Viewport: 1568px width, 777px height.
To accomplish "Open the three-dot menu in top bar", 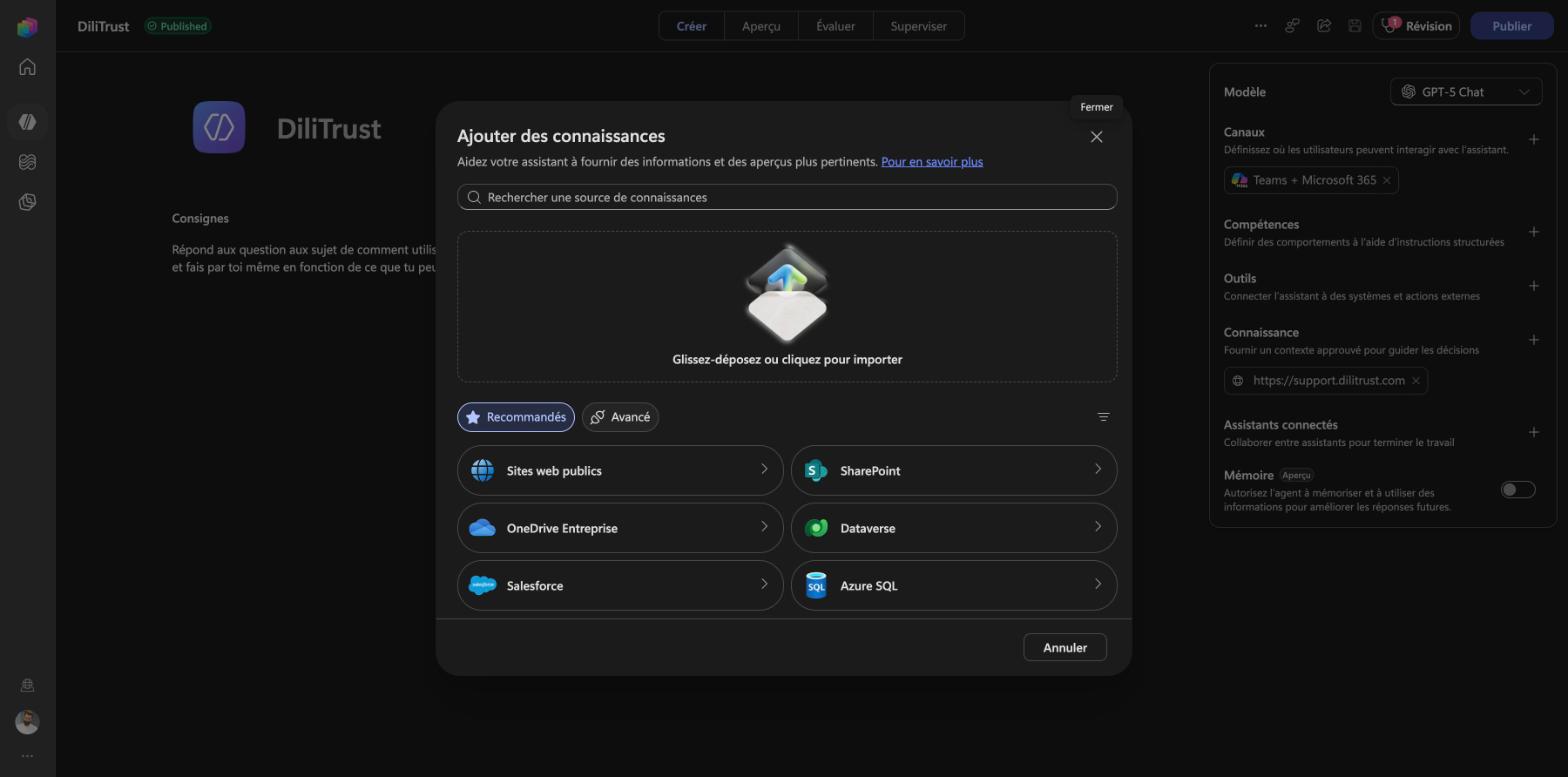I will 1260,26.
